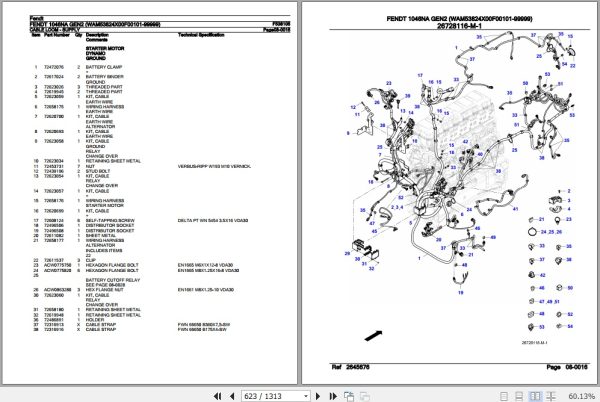Click the HOLDER entry for item 36
The width and height of the screenshot is (600, 402).
click(95, 320)
